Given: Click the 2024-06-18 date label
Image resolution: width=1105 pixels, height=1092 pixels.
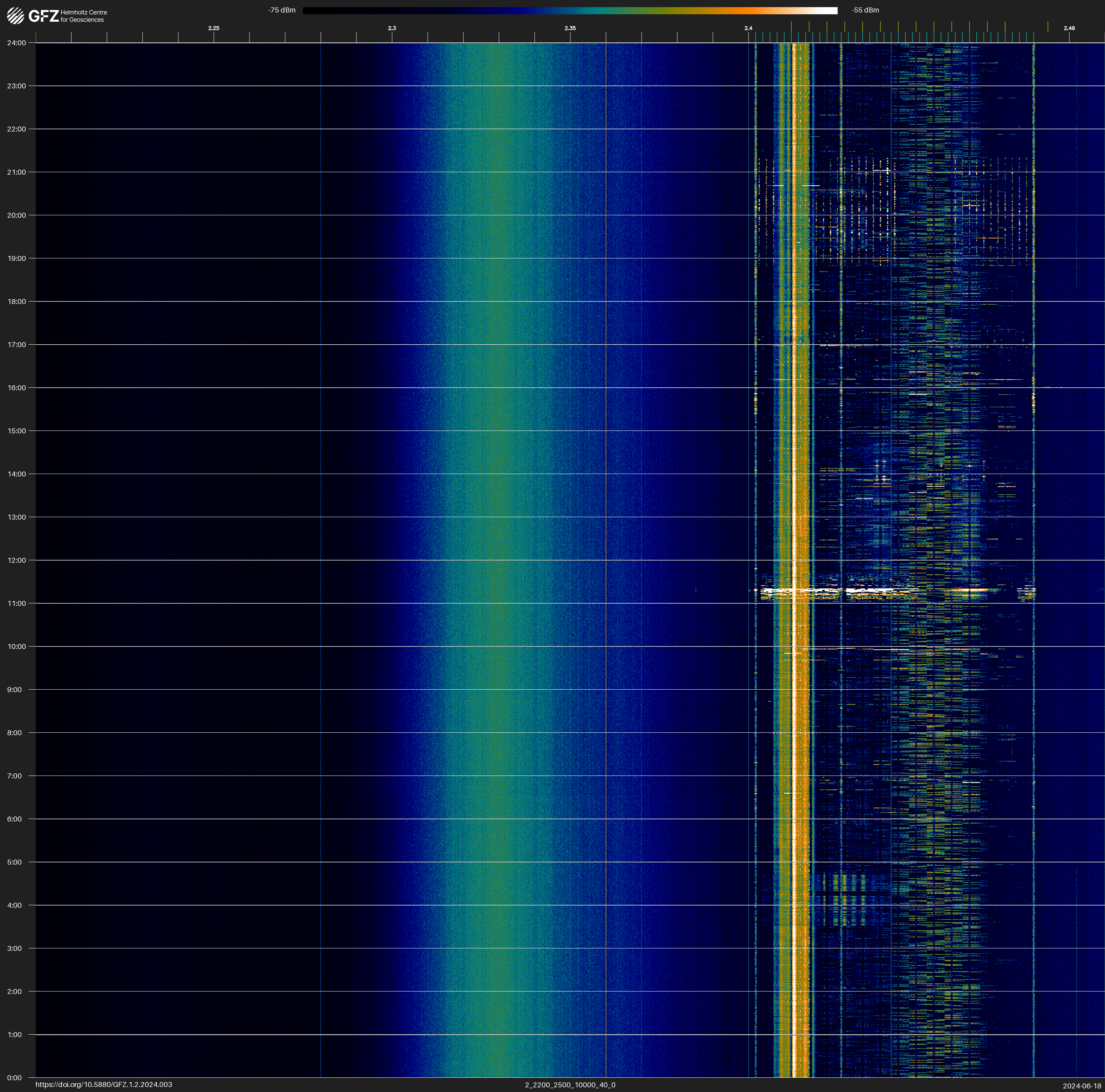Looking at the screenshot, I should pyautogui.click(x=1081, y=1086).
